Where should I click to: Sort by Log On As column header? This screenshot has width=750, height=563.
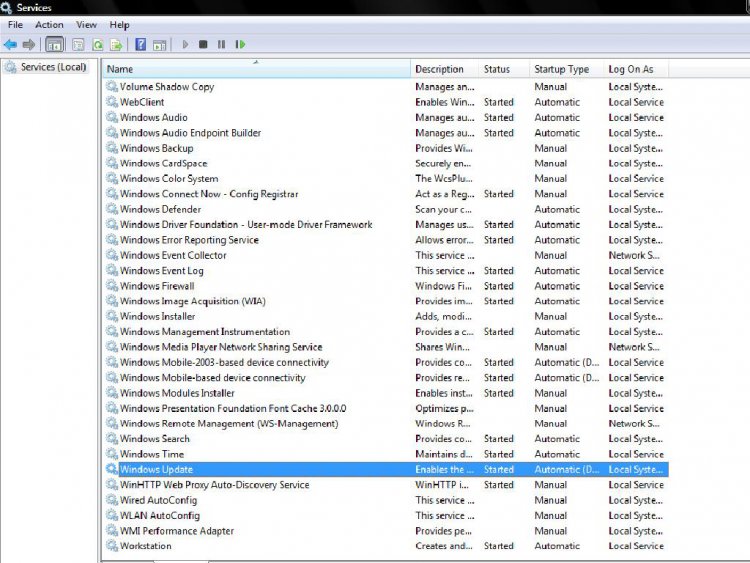(636, 69)
